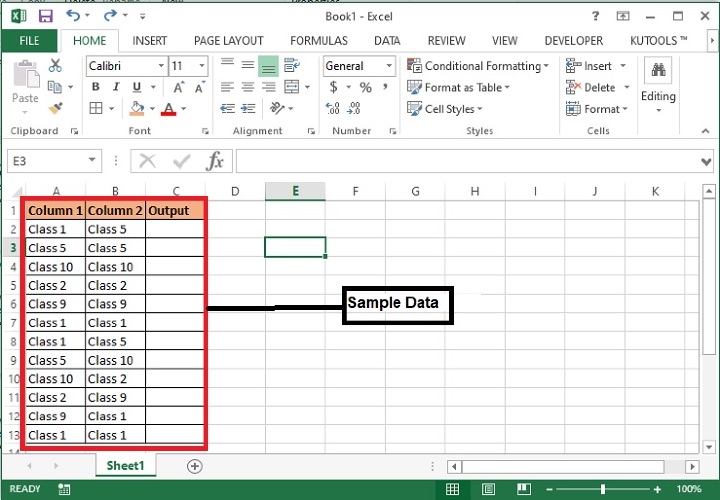Switch to the DATA tab
Image resolution: width=720 pixels, height=500 pixels.
[x=387, y=40]
